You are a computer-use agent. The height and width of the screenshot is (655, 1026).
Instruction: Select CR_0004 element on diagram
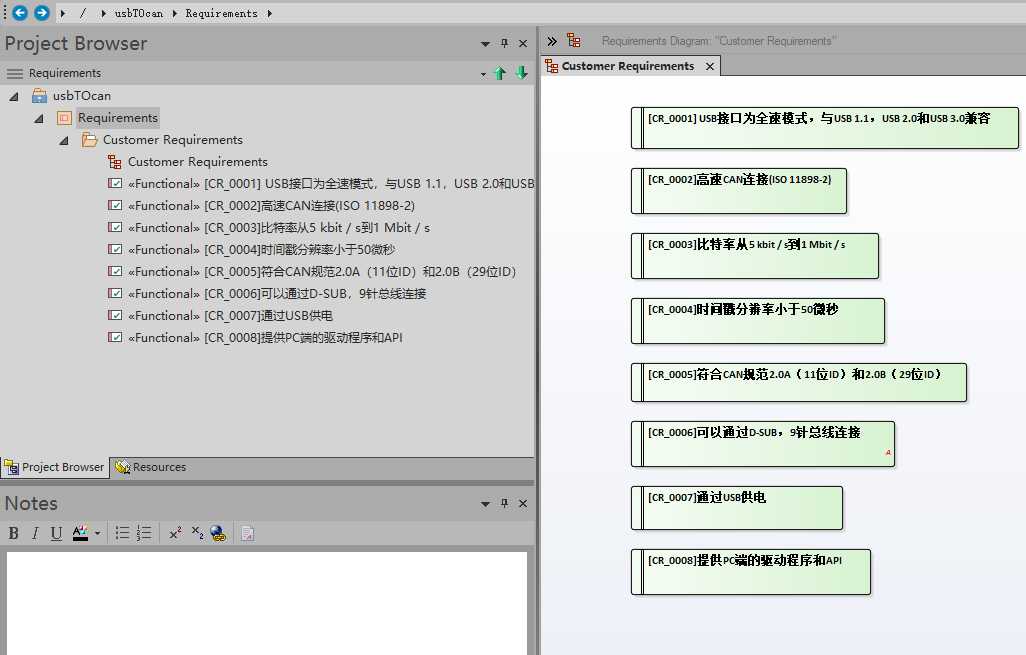(x=758, y=321)
